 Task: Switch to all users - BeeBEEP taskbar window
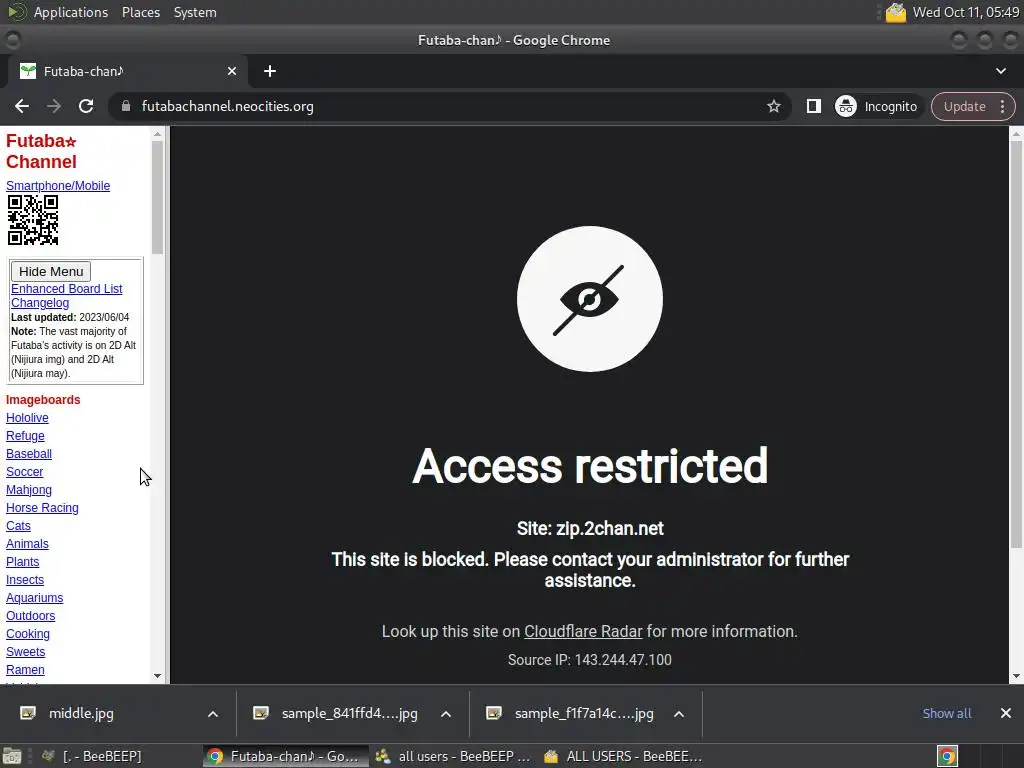[x=452, y=756]
